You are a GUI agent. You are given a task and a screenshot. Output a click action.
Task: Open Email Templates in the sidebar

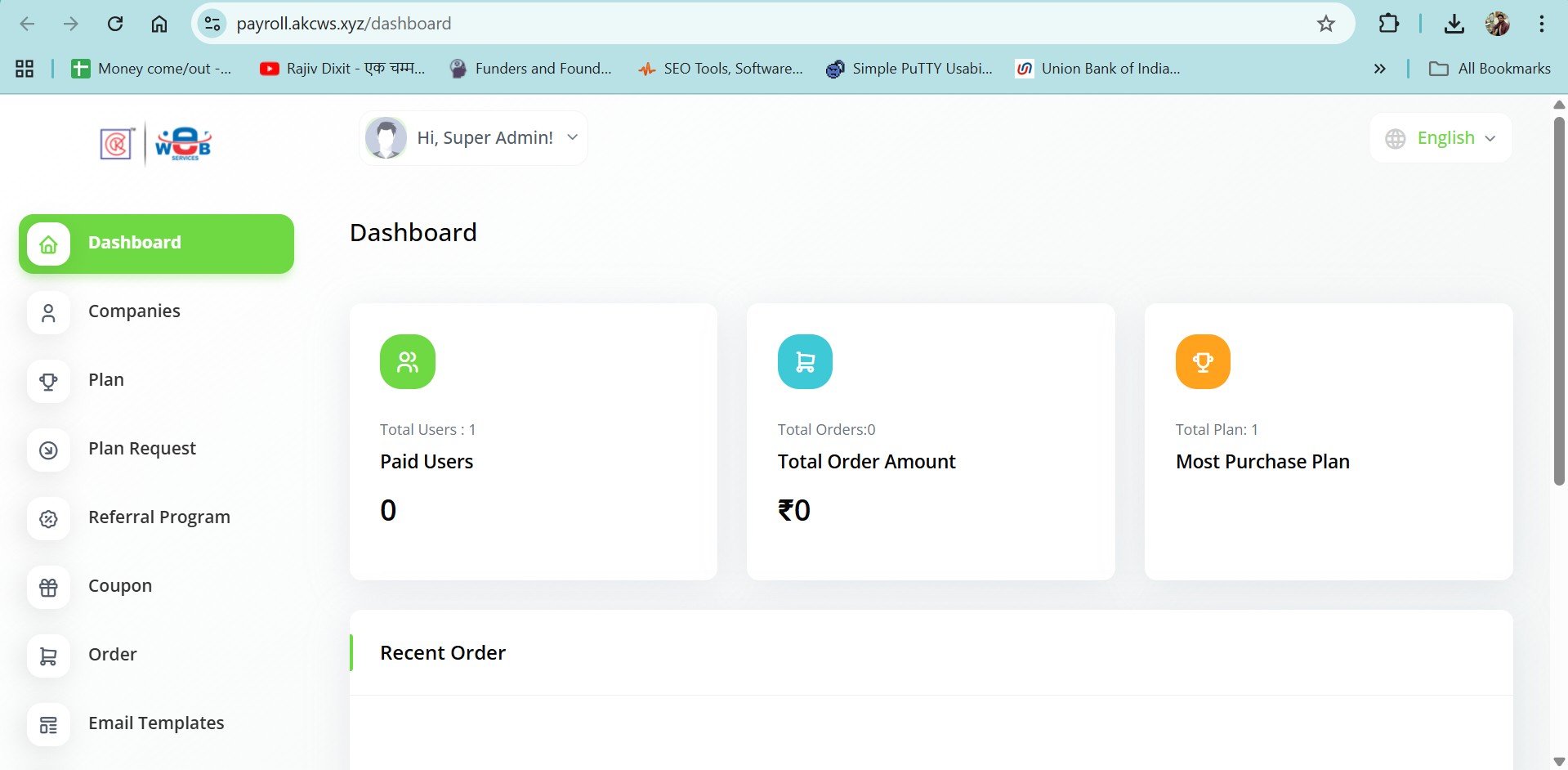tap(156, 723)
